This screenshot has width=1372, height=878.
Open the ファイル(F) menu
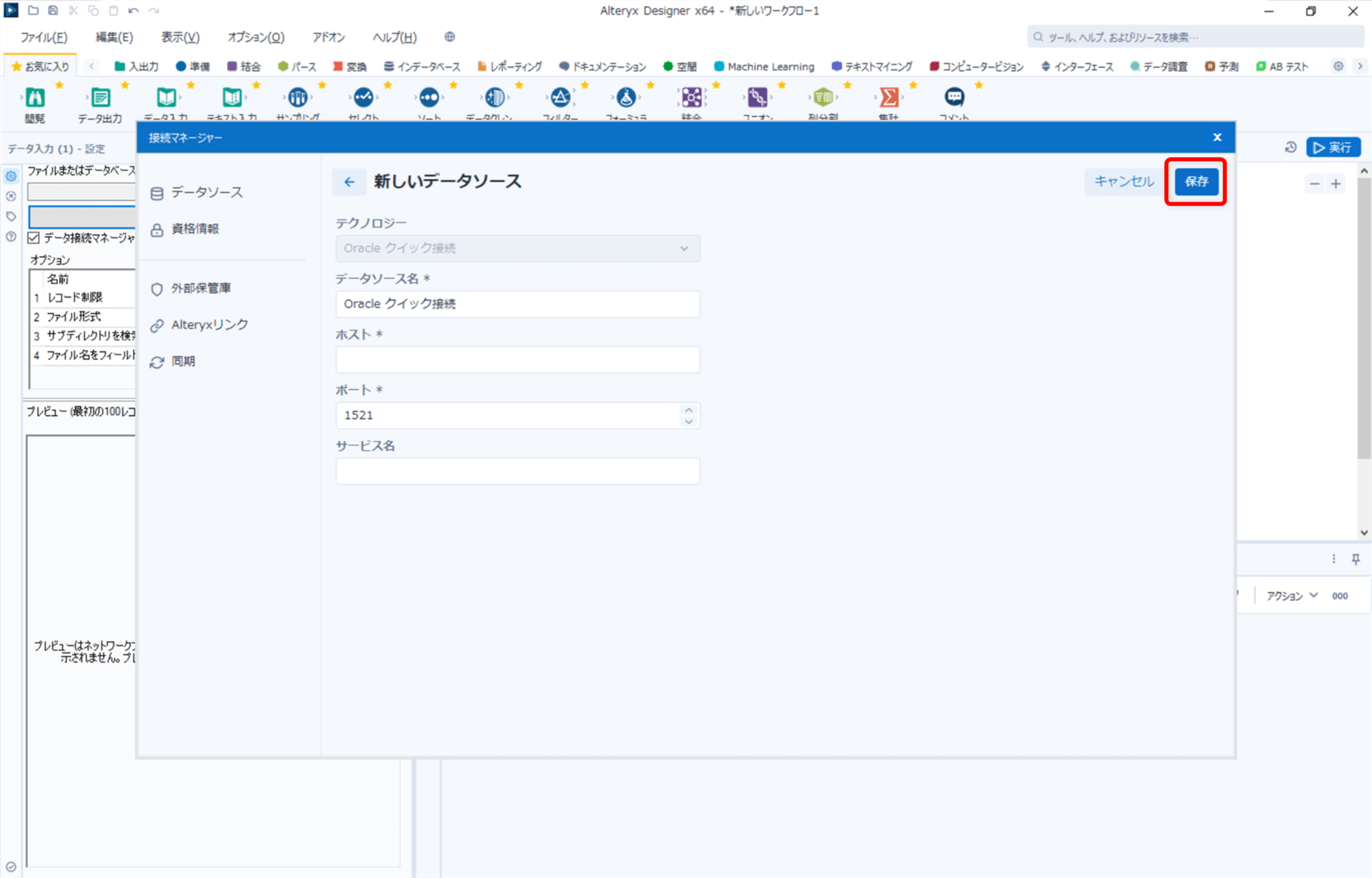[x=44, y=37]
